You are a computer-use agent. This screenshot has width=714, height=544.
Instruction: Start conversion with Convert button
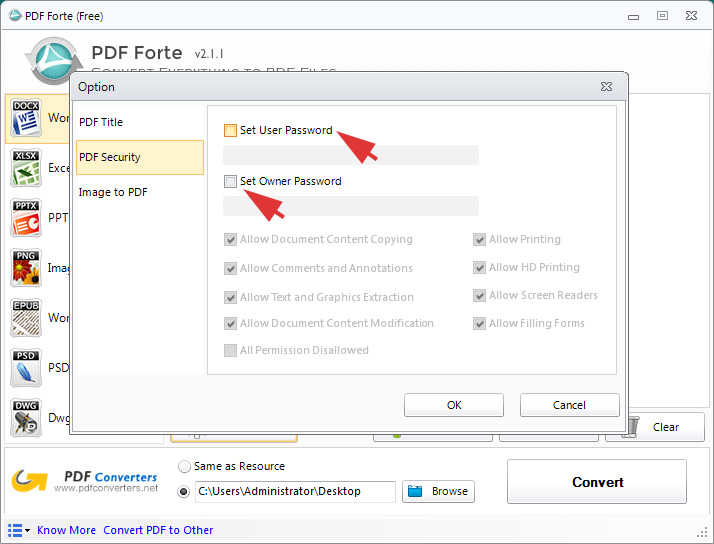597,482
